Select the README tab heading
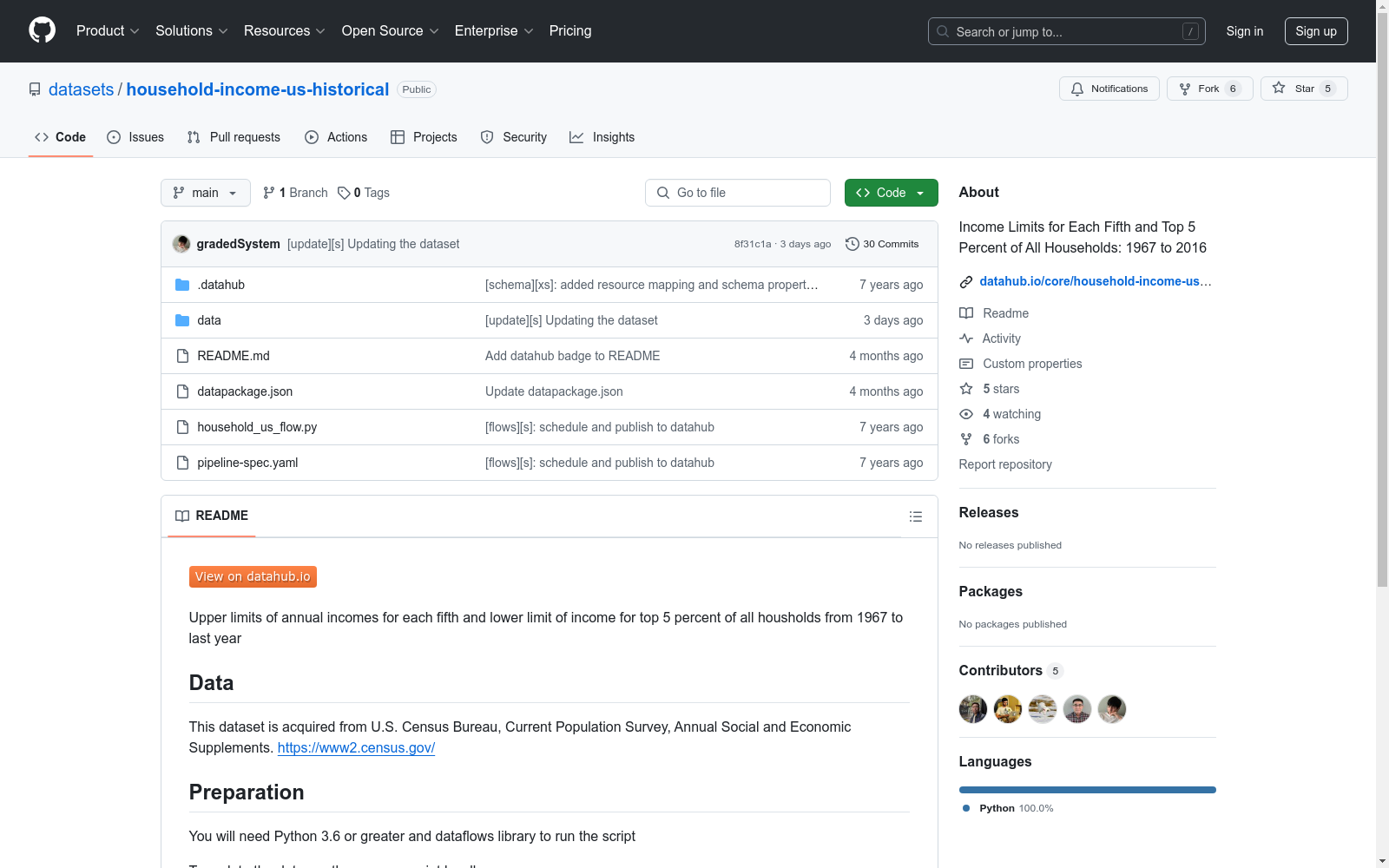 click(x=212, y=516)
